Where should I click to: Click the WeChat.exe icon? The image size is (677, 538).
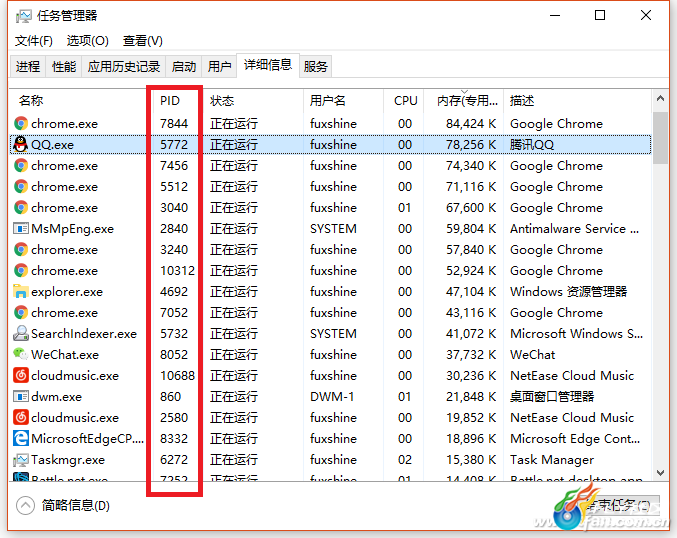pyautogui.click(x=21, y=354)
